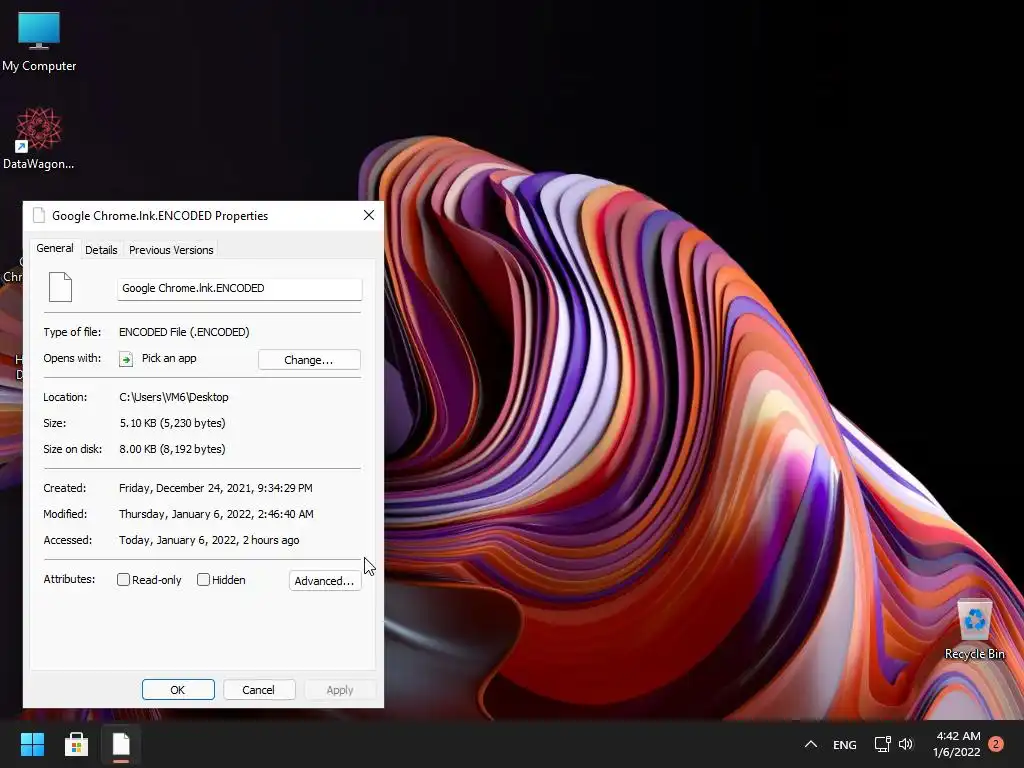Open the volume speaker tray icon
Viewport: 1024px width, 768px height.
click(x=906, y=744)
